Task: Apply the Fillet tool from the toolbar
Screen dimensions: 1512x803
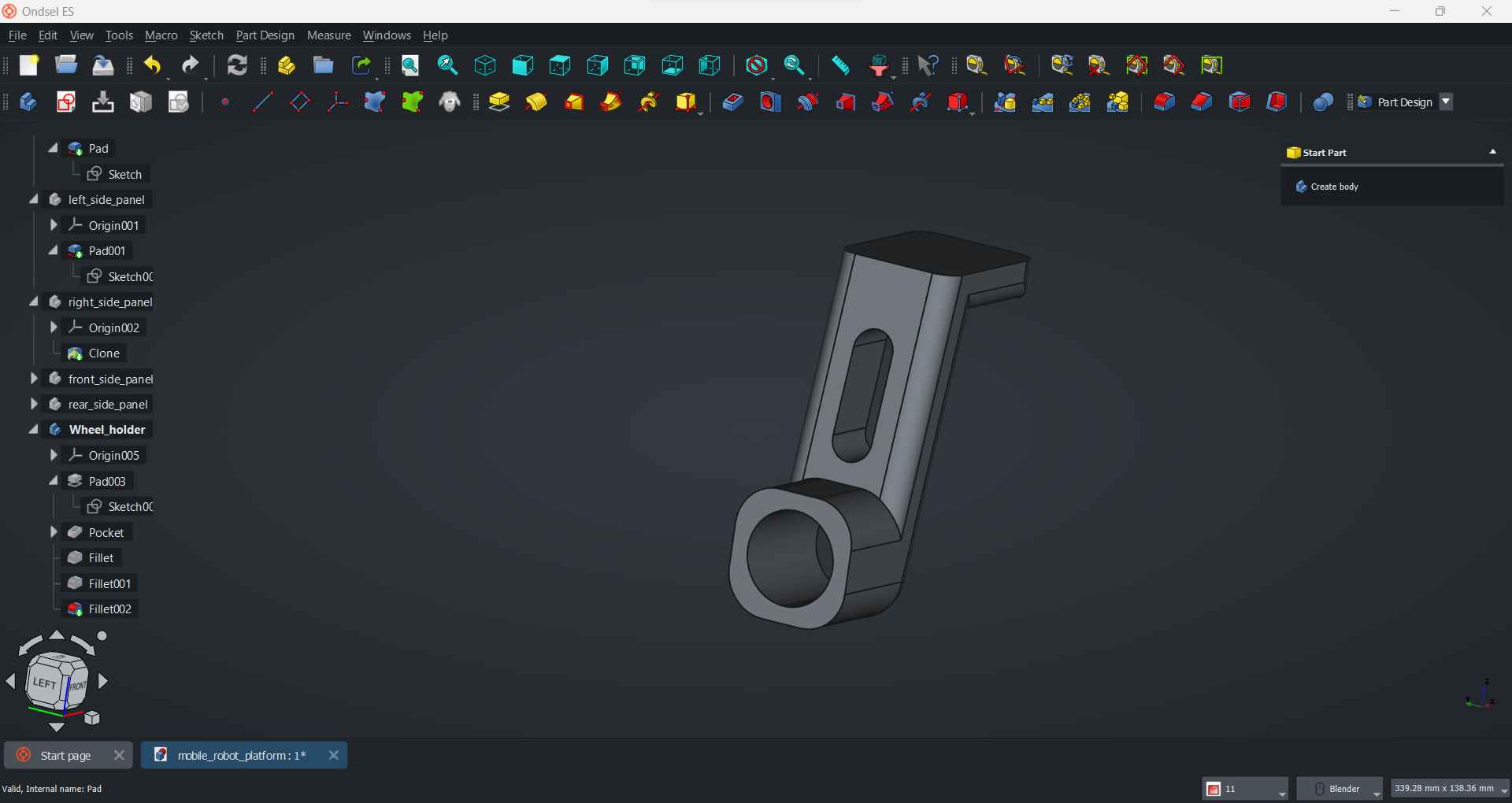Action: 1164,102
